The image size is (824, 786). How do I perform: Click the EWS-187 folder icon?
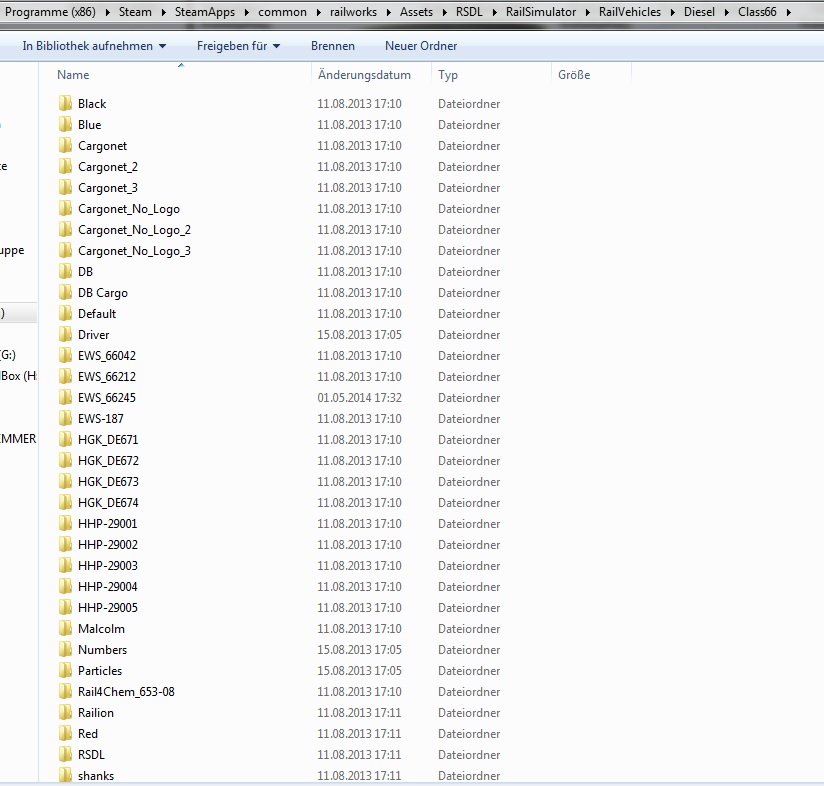pos(65,418)
